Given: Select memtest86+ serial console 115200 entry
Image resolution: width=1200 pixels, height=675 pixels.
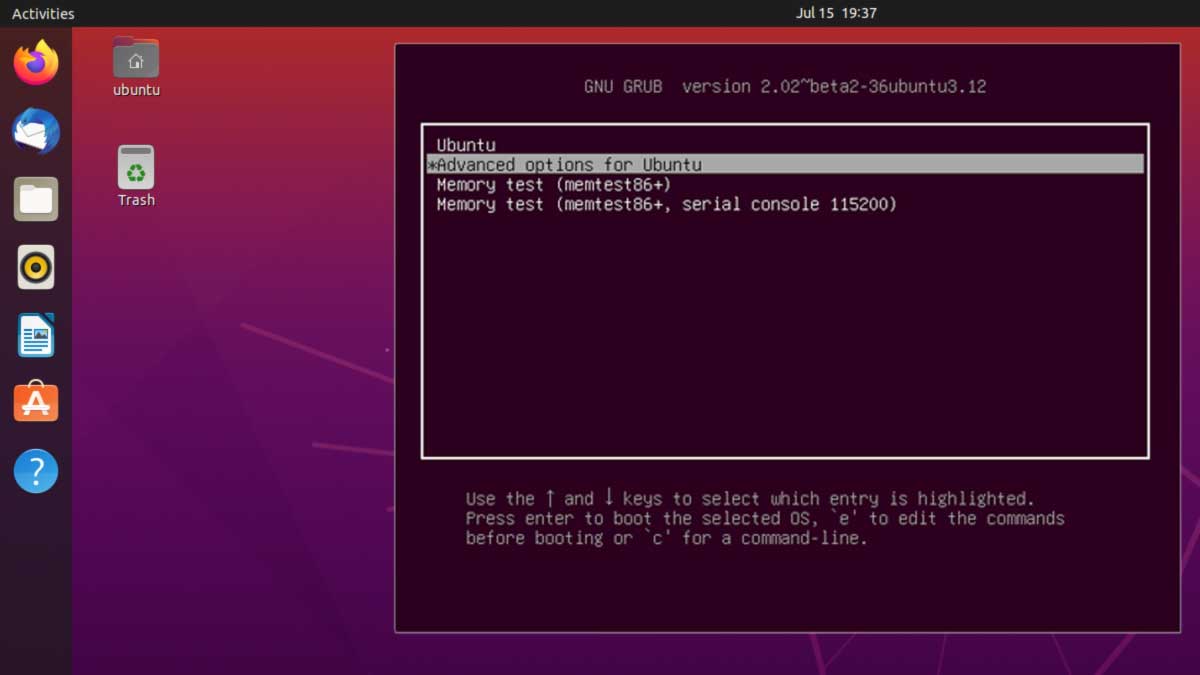Looking at the screenshot, I should [x=784, y=204].
